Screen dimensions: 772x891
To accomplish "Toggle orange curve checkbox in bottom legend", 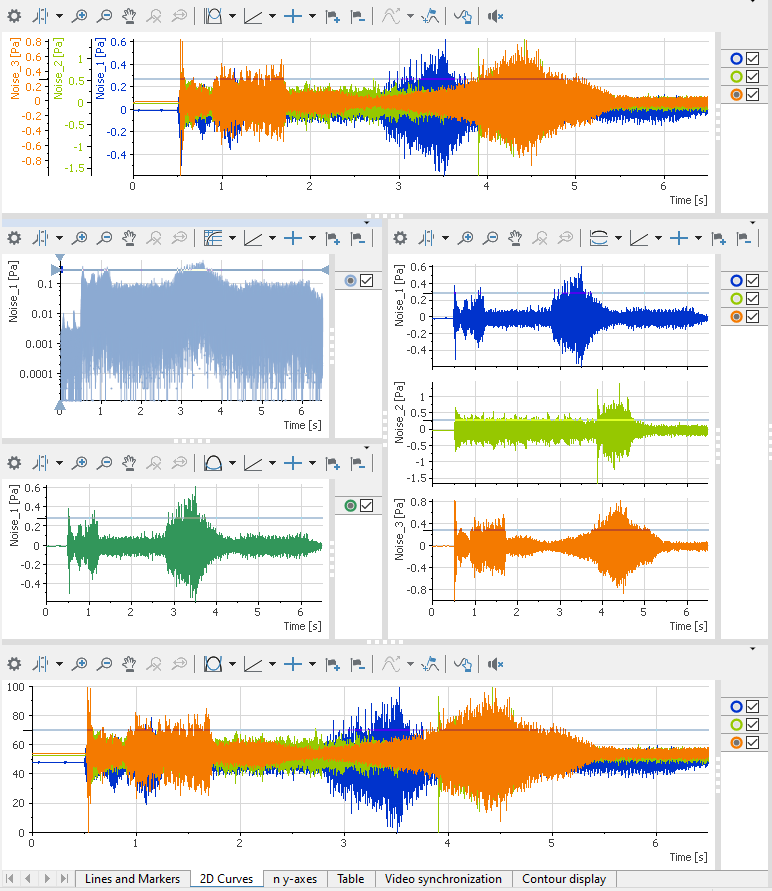I will [x=753, y=742].
